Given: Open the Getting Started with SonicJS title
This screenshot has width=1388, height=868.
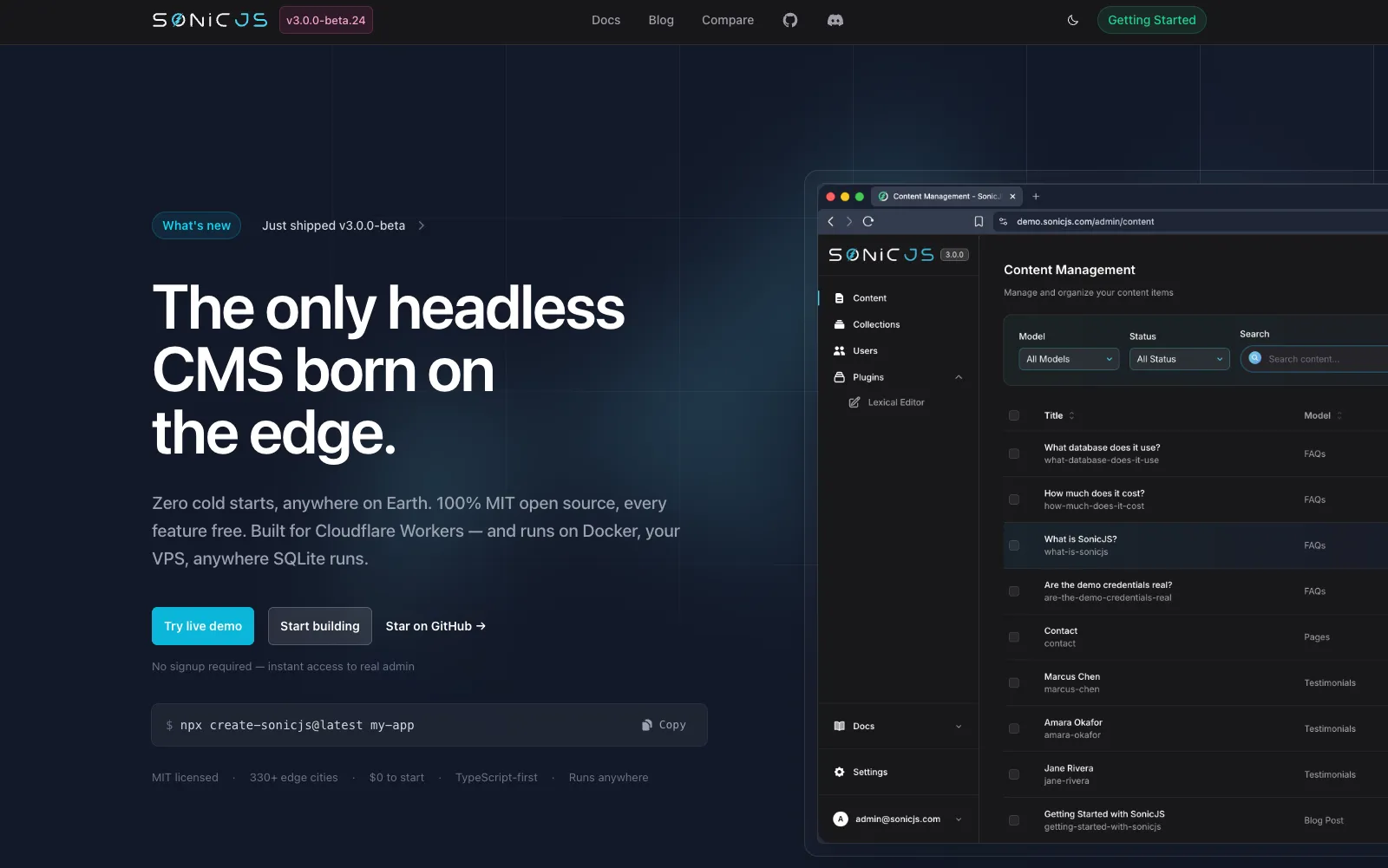Looking at the screenshot, I should coord(1104,814).
